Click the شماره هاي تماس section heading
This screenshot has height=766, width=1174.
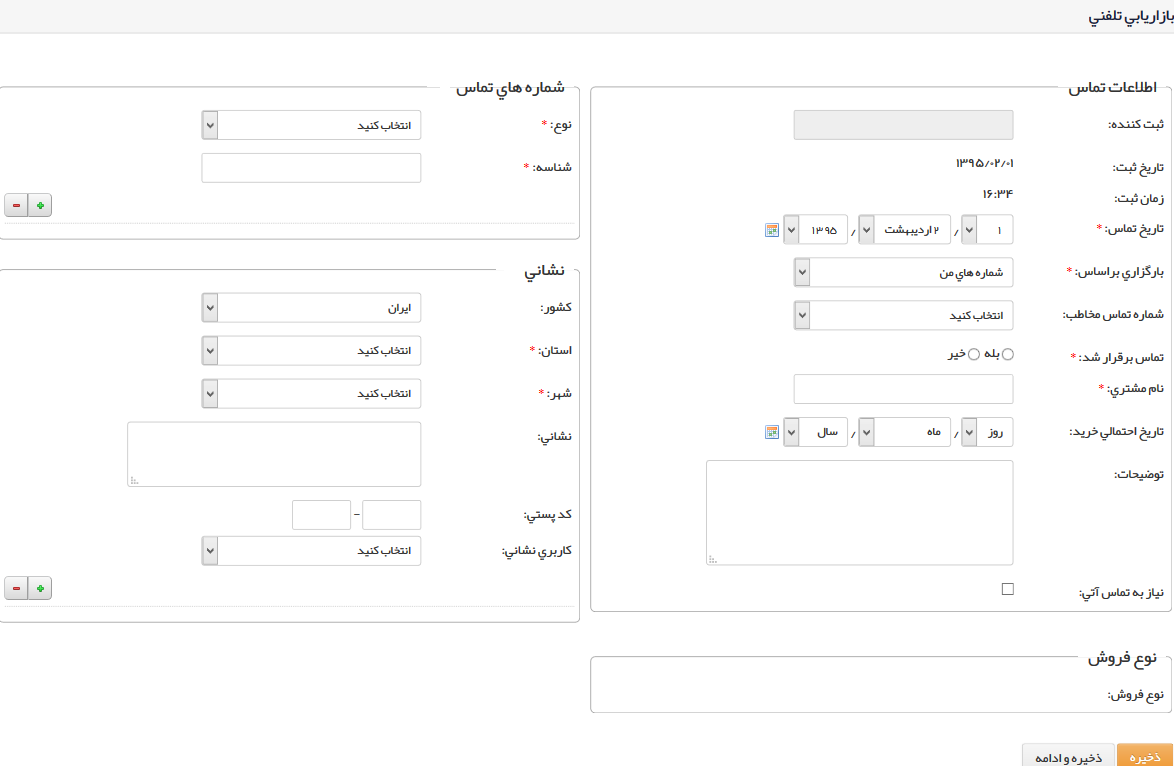click(x=510, y=88)
